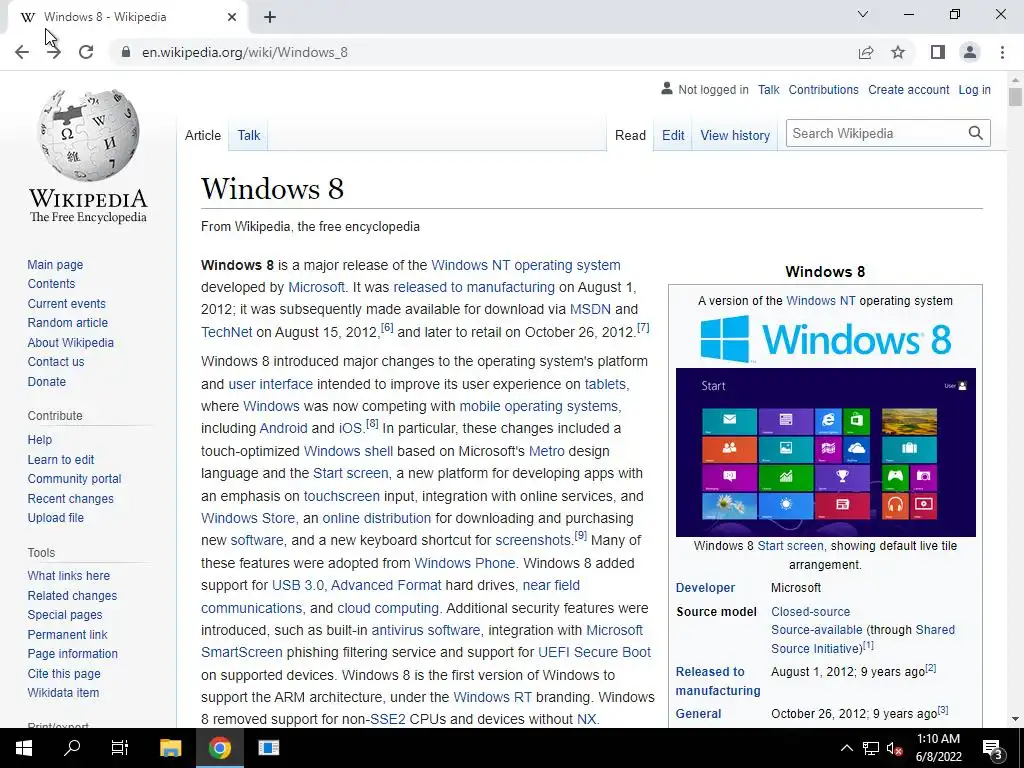Open the USB 3.0 link
Image resolution: width=1024 pixels, height=768 pixels.
[x=297, y=585]
